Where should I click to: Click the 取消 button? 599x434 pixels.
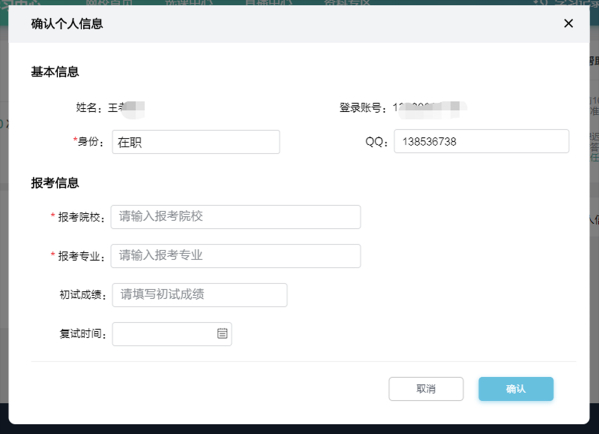pos(426,389)
